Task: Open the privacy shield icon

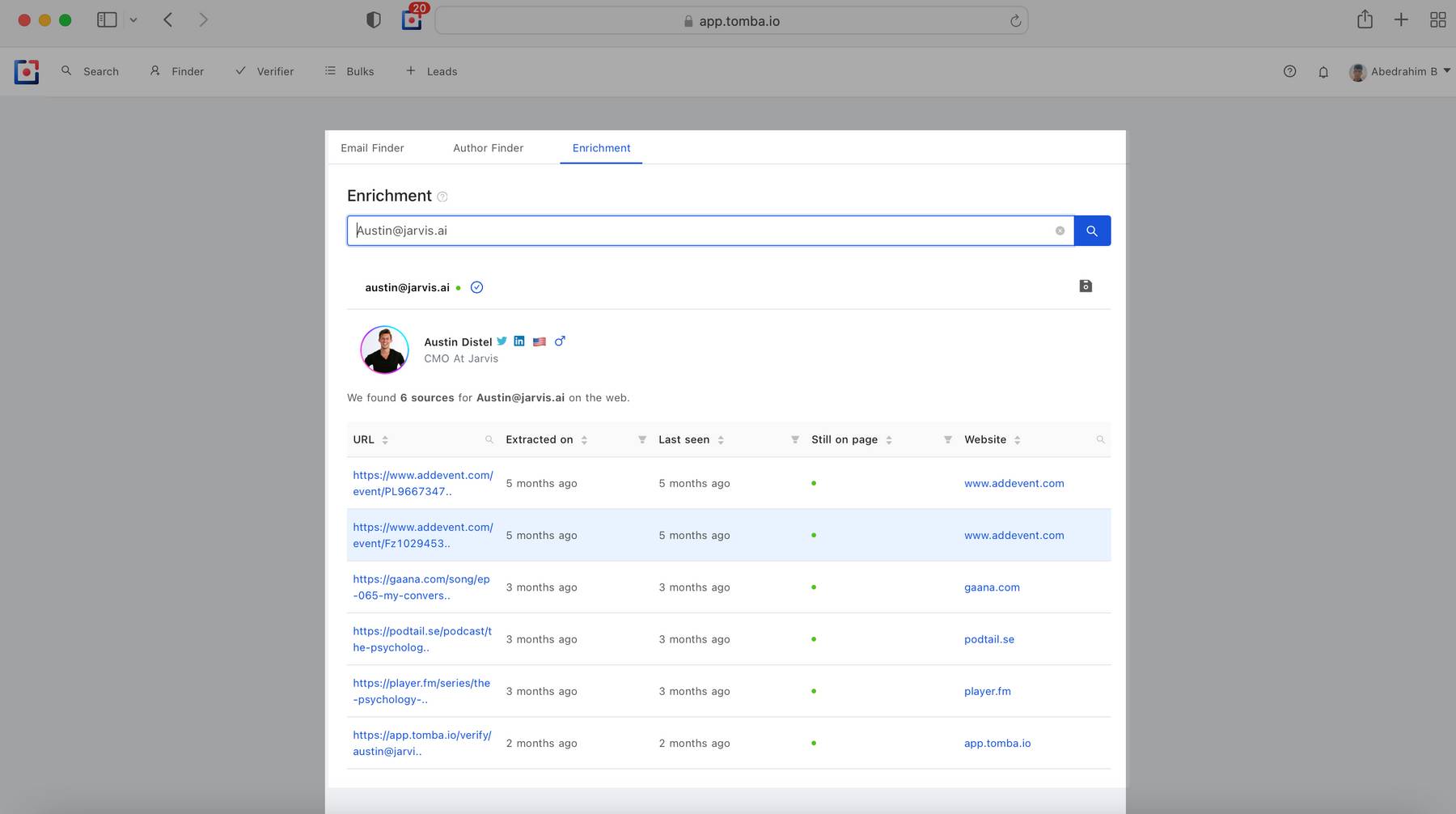Action: point(374,20)
